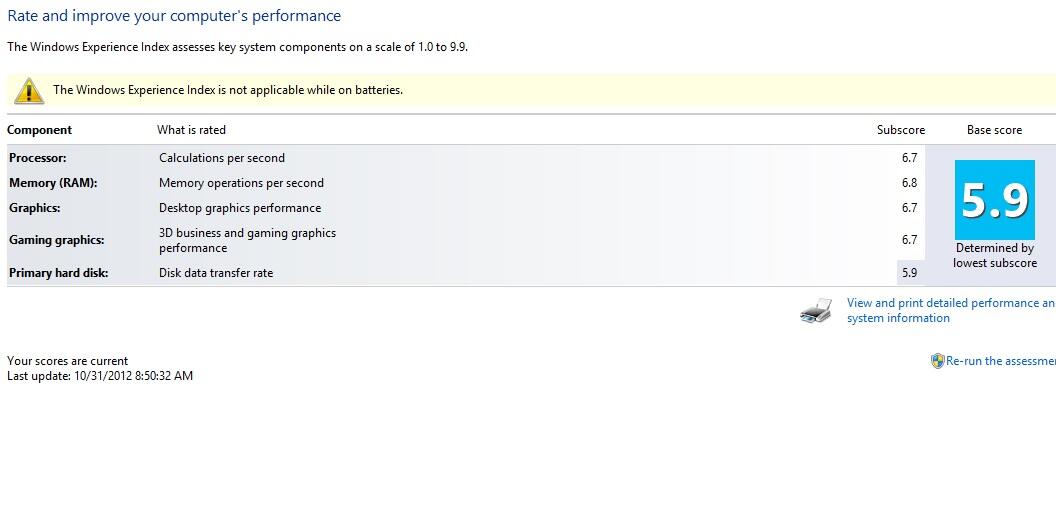
Task: Click the printer icon
Action: click(x=816, y=311)
